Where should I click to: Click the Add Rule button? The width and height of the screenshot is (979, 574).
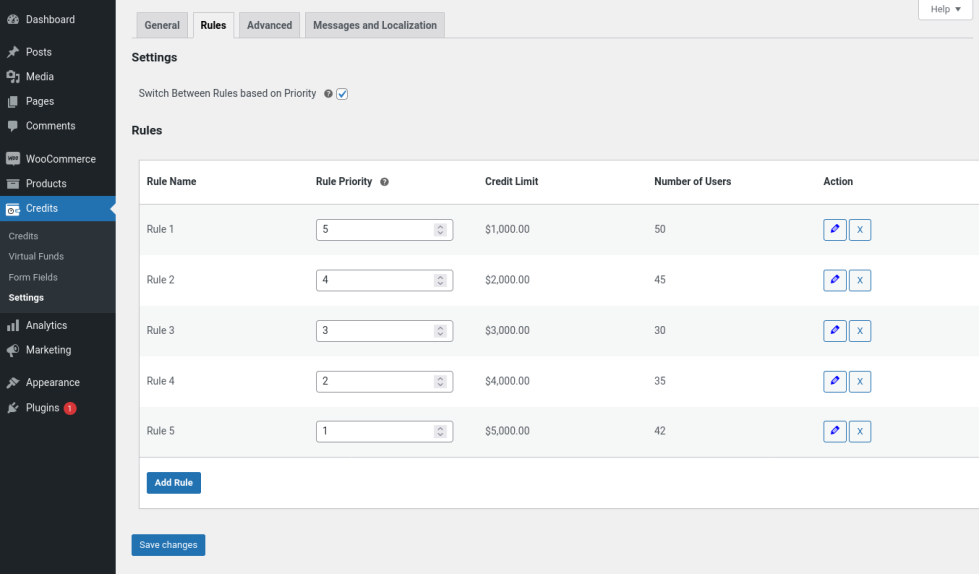click(x=173, y=483)
